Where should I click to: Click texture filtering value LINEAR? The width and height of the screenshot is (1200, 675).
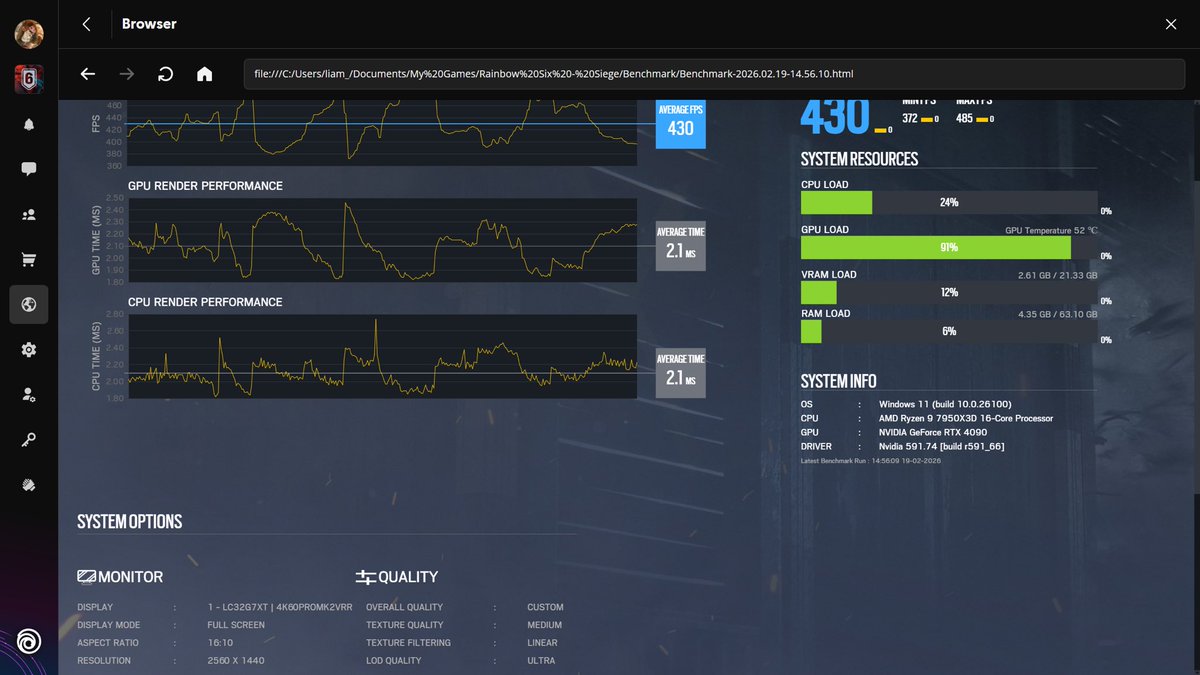point(542,643)
